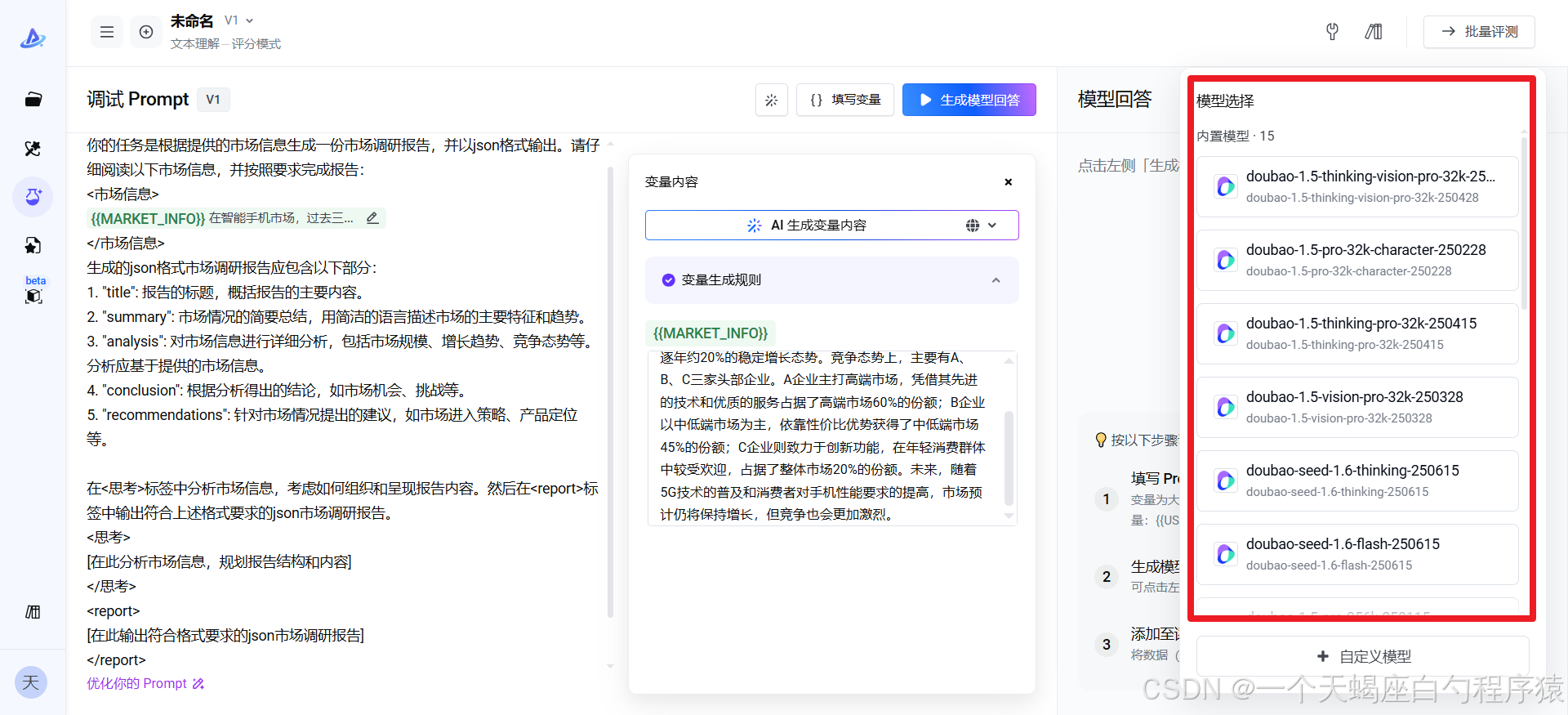Select doubao-1.5-pro-32k-character-250228 model
1568x715 pixels.
point(1356,260)
